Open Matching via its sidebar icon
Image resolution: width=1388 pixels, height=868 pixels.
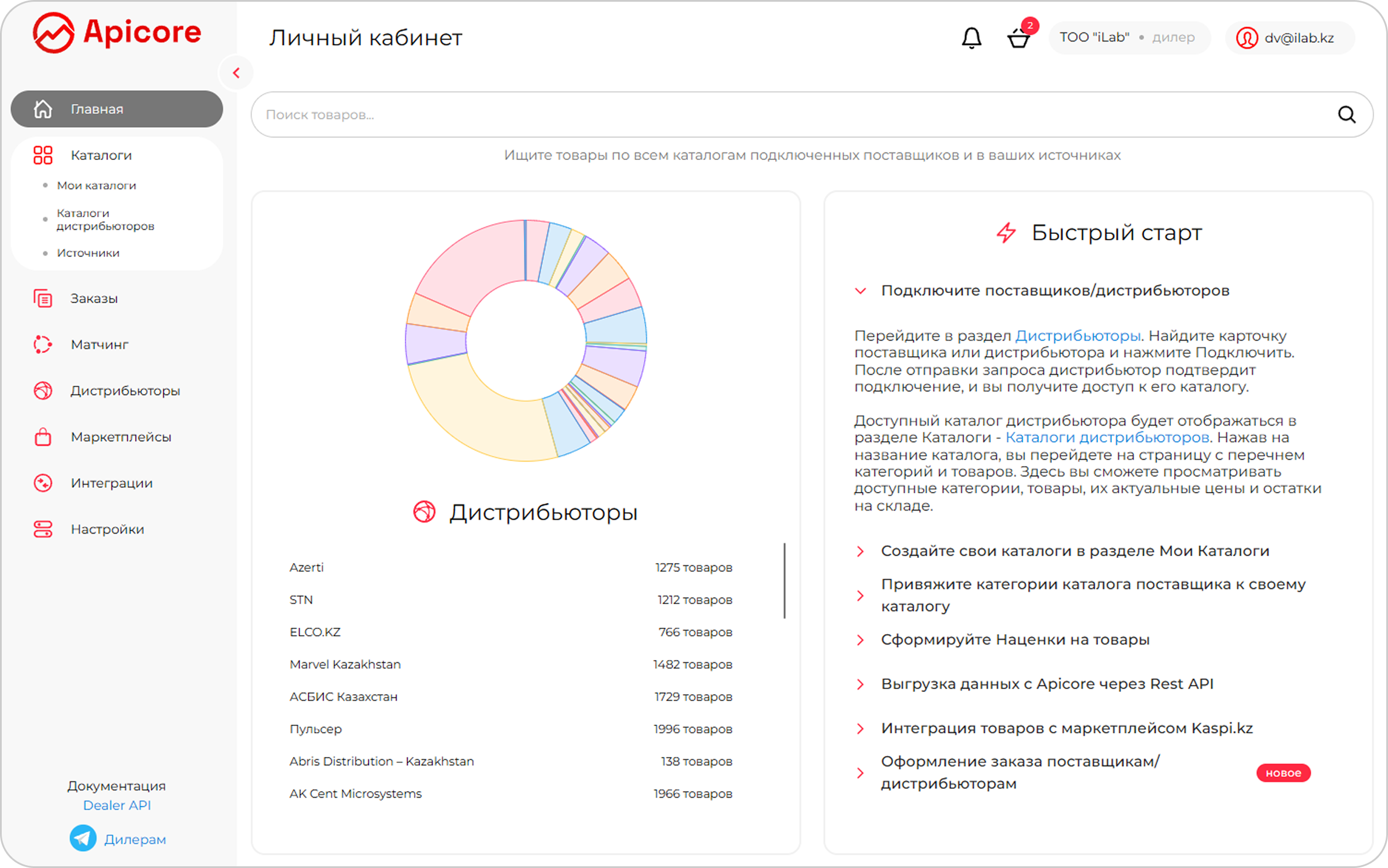43,344
